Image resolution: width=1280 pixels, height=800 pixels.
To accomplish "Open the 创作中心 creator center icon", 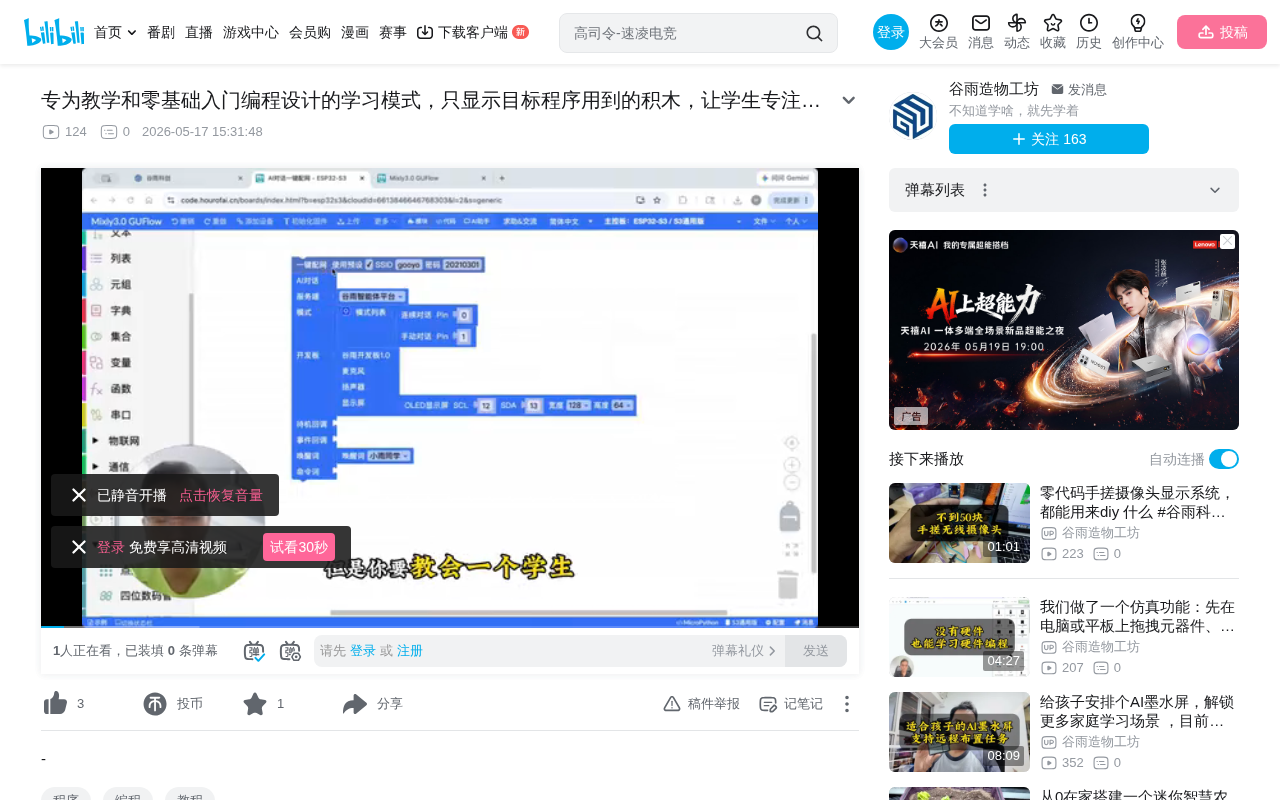I will tap(1138, 32).
